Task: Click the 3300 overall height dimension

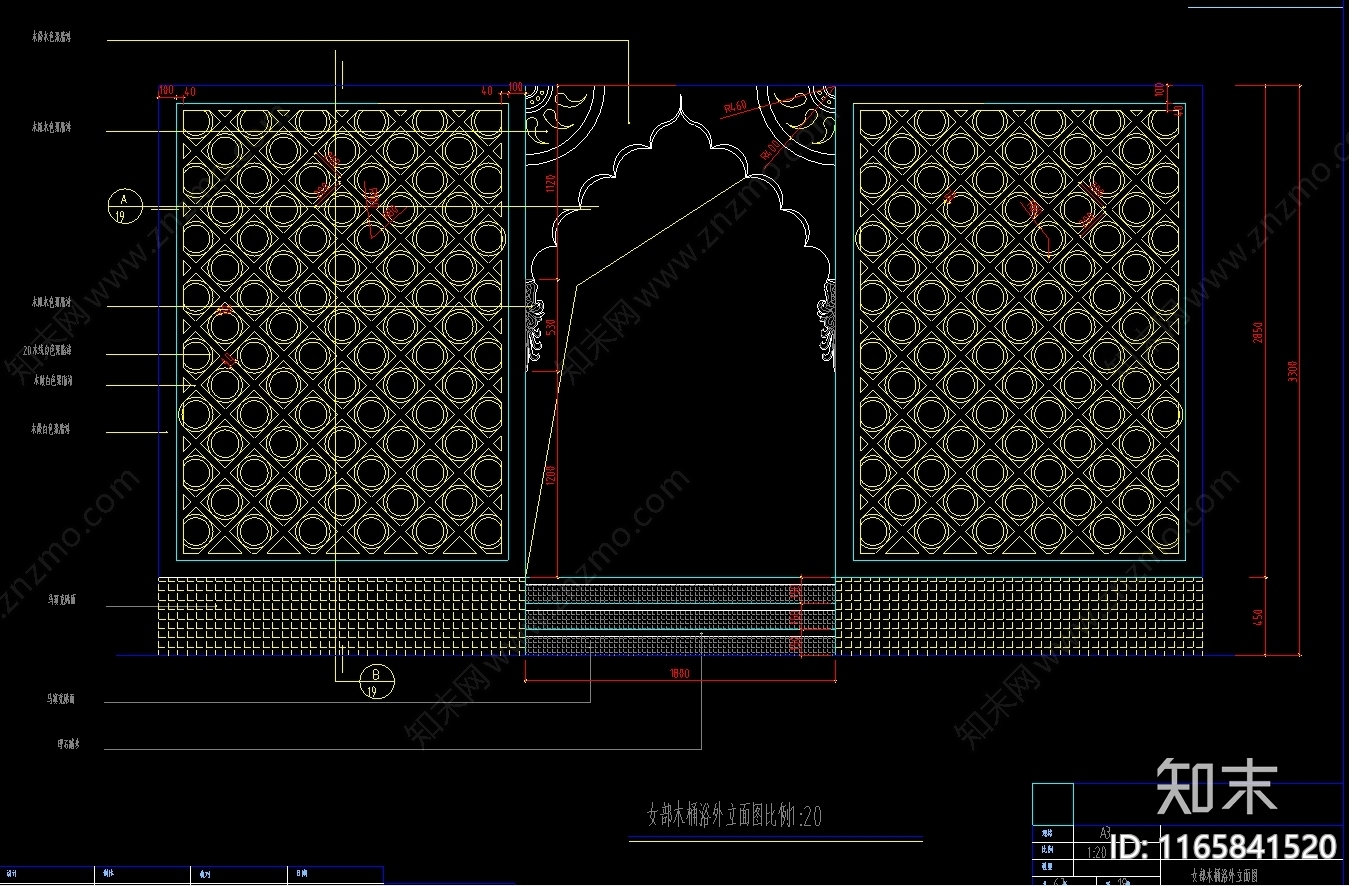Action: (x=1291, y=371)
